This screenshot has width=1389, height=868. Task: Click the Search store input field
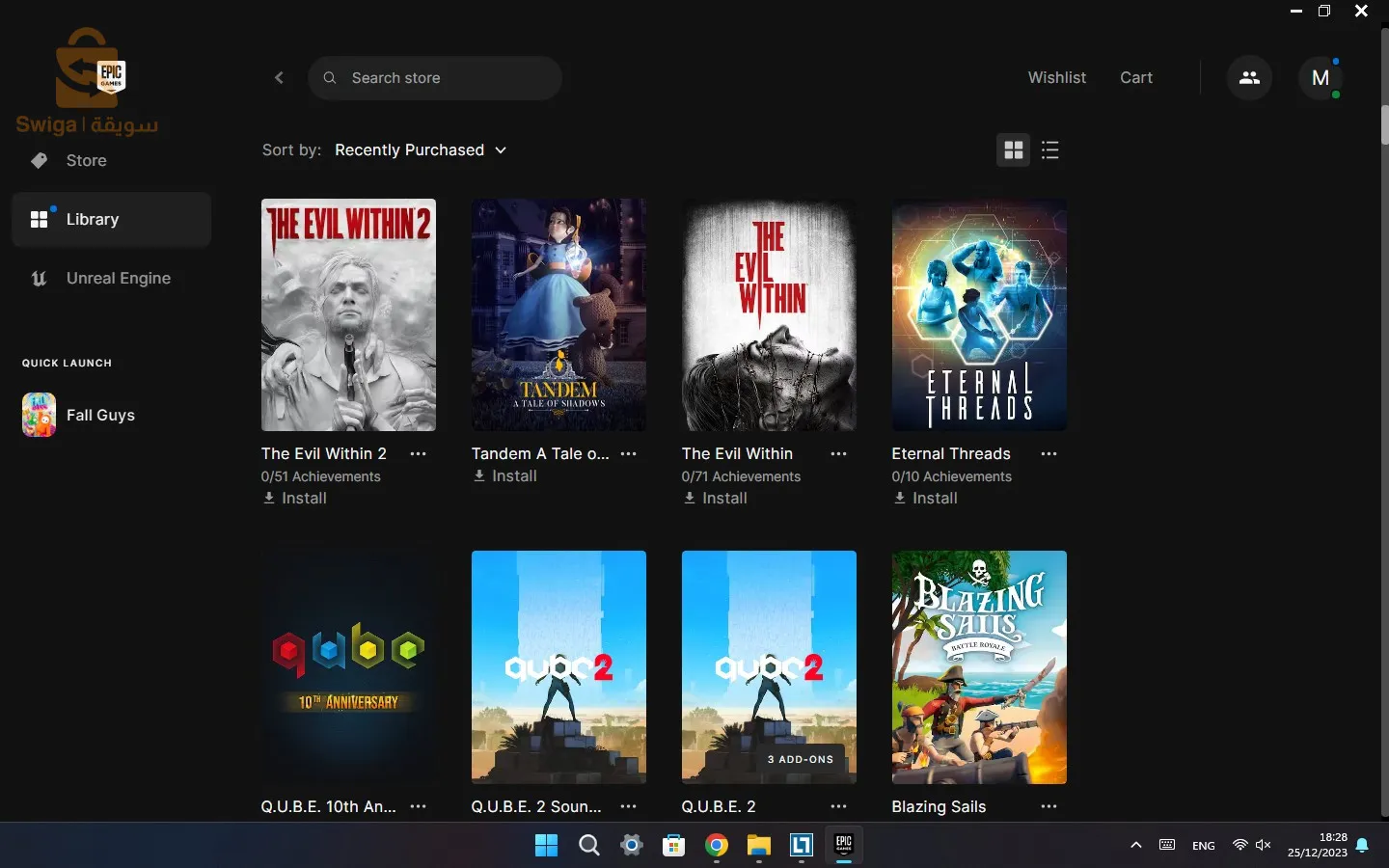(444, 78)
